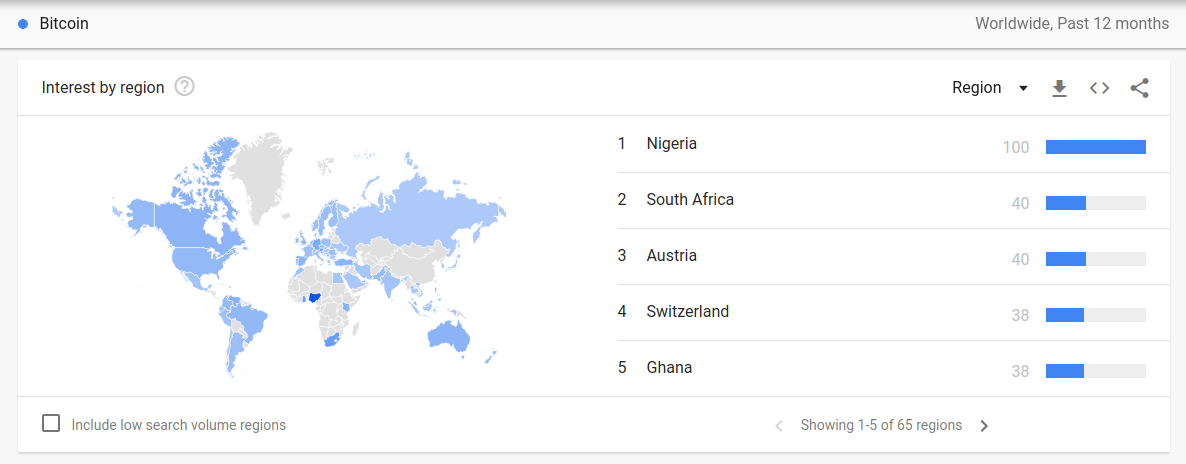Screen dimensions: 1186x464
Task: Share the interest by region chart
Action: click(1139, 88)
